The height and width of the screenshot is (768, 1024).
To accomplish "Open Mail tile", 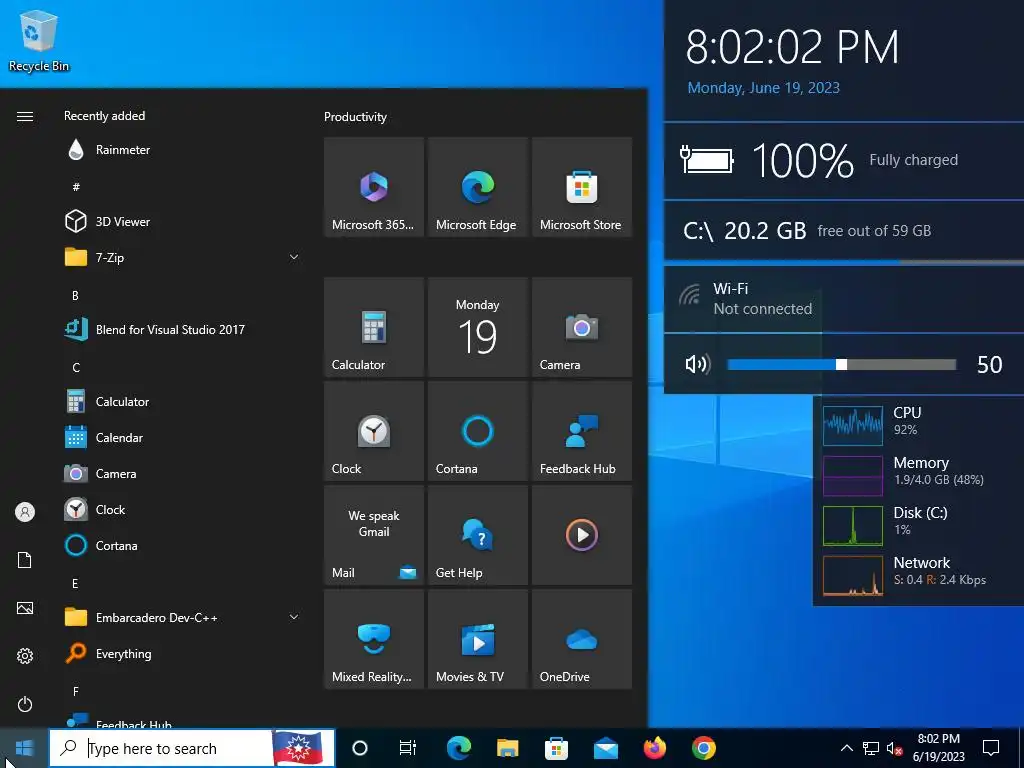I will point(374,535).
